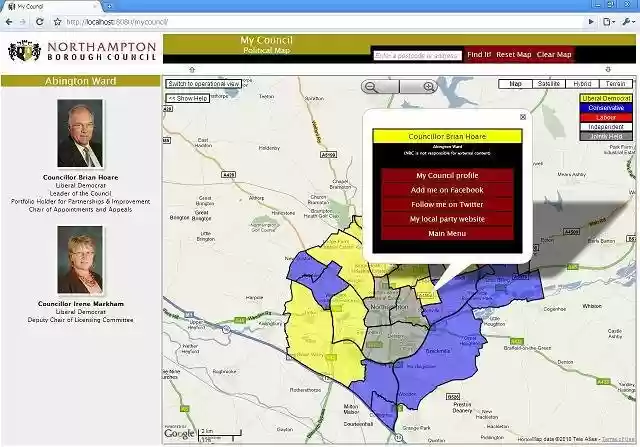
Task: Zoom out the map with minus magnifier
Action: pos(371,87)
